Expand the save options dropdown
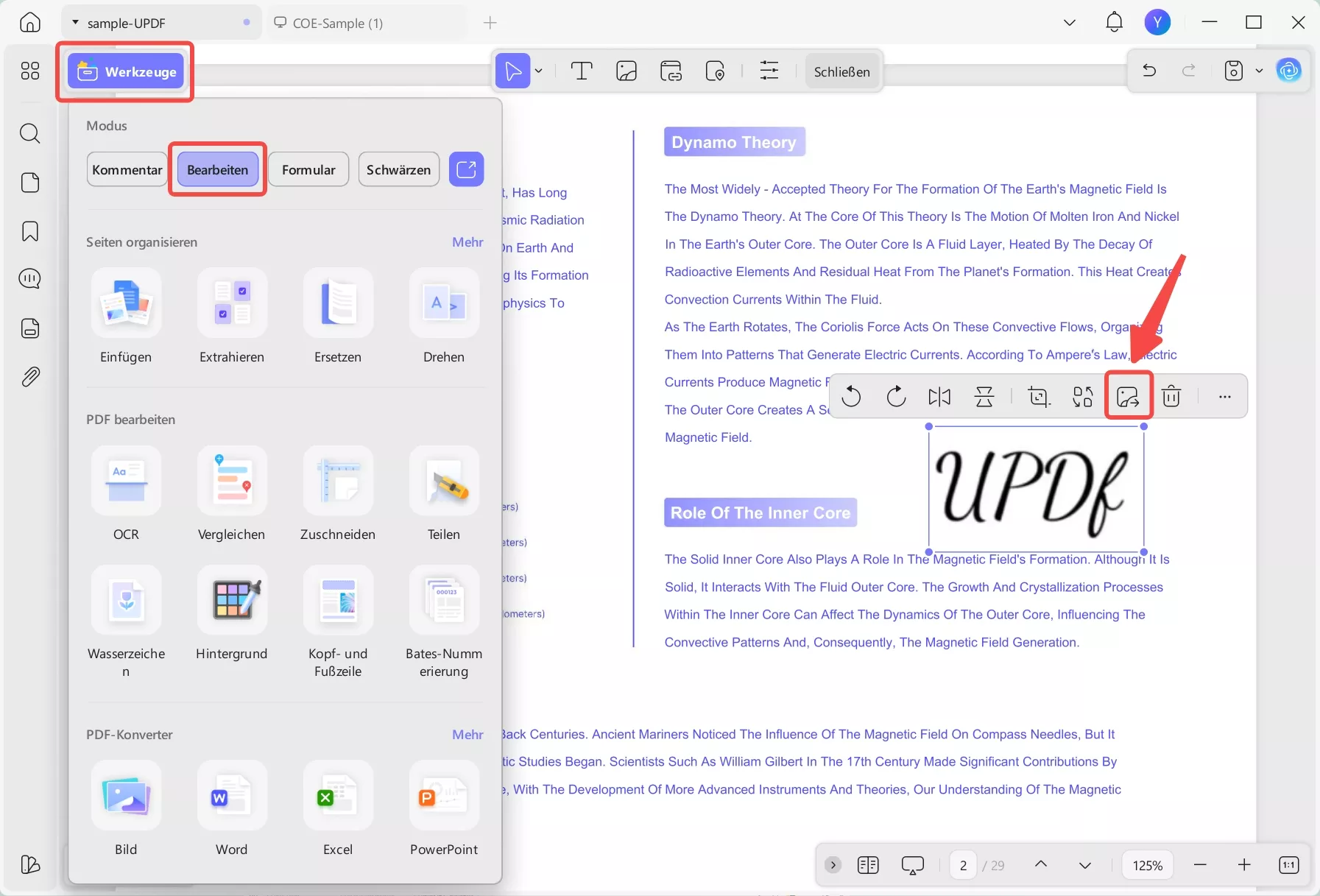The height and width of the screenshot is (896, 1320). (x=1260, y=71)
